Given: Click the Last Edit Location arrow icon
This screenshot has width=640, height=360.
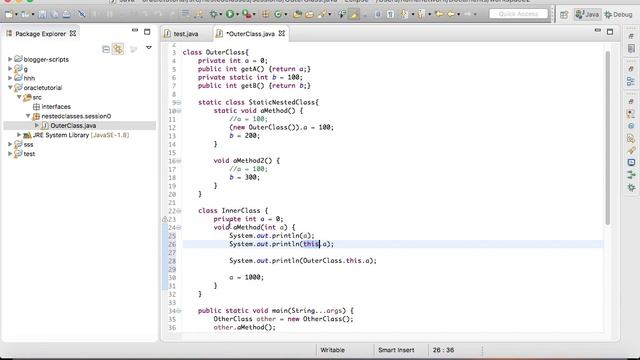Looking at the screenshot, I should point(439,14).
